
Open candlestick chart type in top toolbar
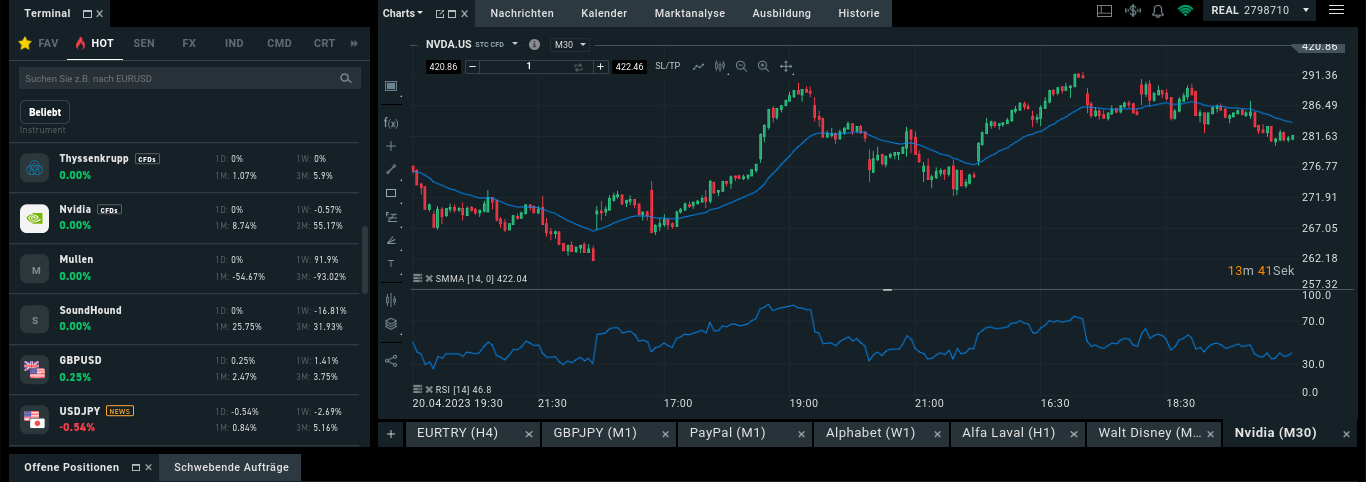(x=719, y=66)
